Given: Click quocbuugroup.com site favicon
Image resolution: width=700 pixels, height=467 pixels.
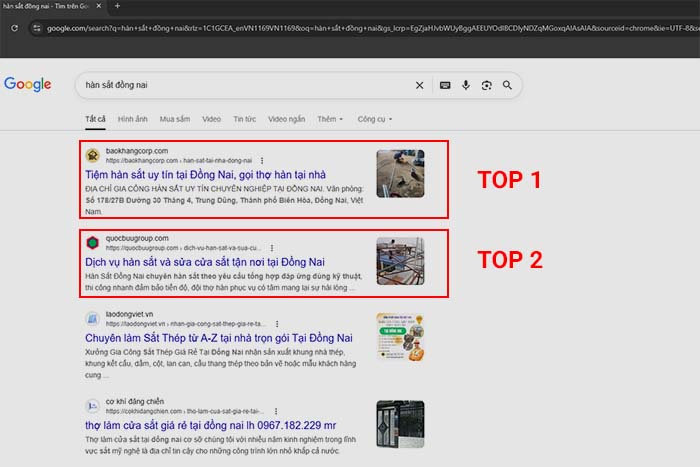Looking at the screenshot, I should [x=93, y=242].
